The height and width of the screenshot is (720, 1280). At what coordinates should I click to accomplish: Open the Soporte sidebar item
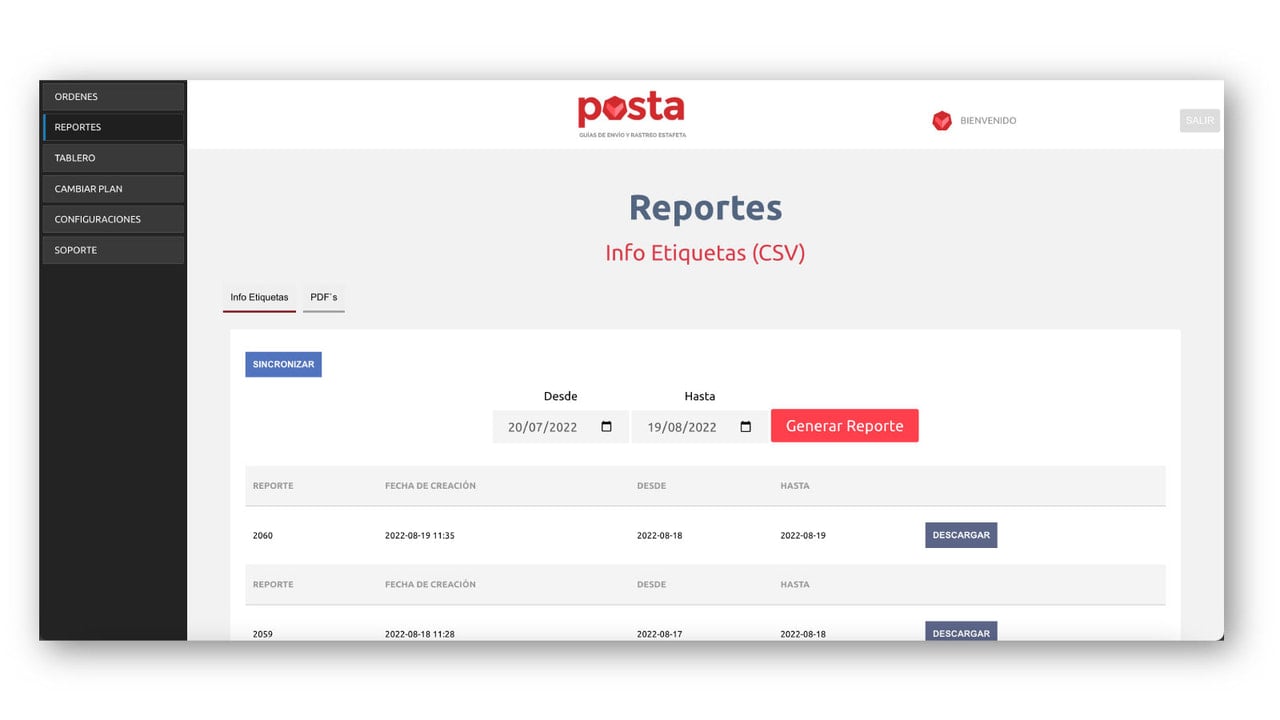click(x=113, y=250)
